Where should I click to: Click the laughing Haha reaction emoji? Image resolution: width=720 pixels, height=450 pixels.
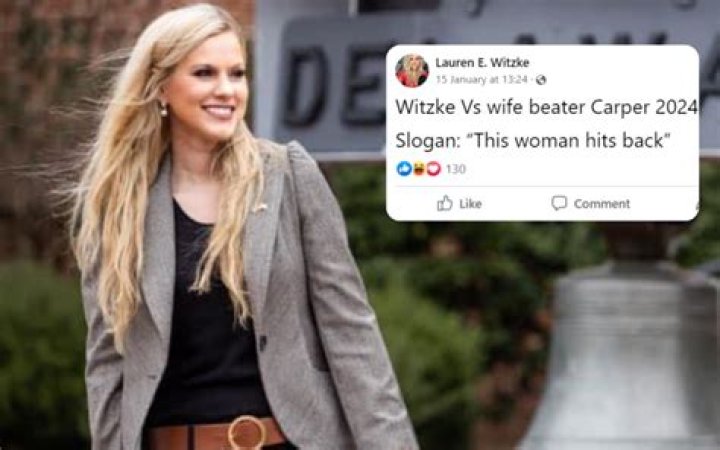click(419, 169)
